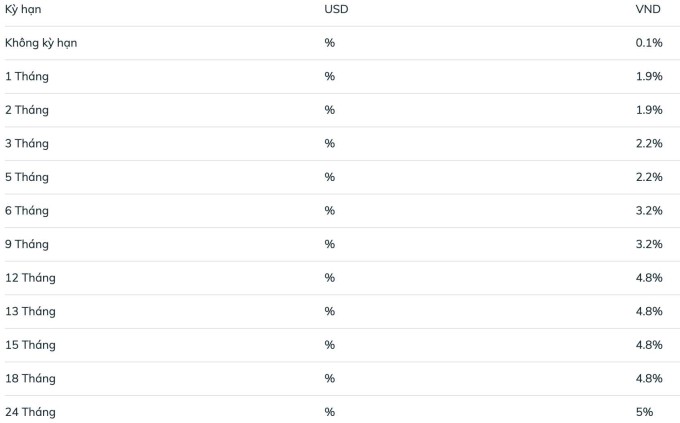Viewport: 680px width, 423px height.
Task: Click the USD rate cell for 6 Tháng
Action: coord(329,210)
